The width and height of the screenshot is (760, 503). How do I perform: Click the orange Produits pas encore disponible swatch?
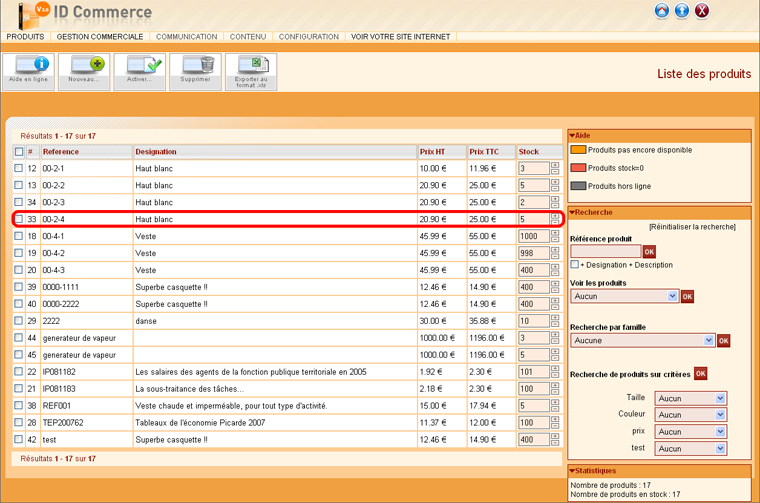point(578,150)
